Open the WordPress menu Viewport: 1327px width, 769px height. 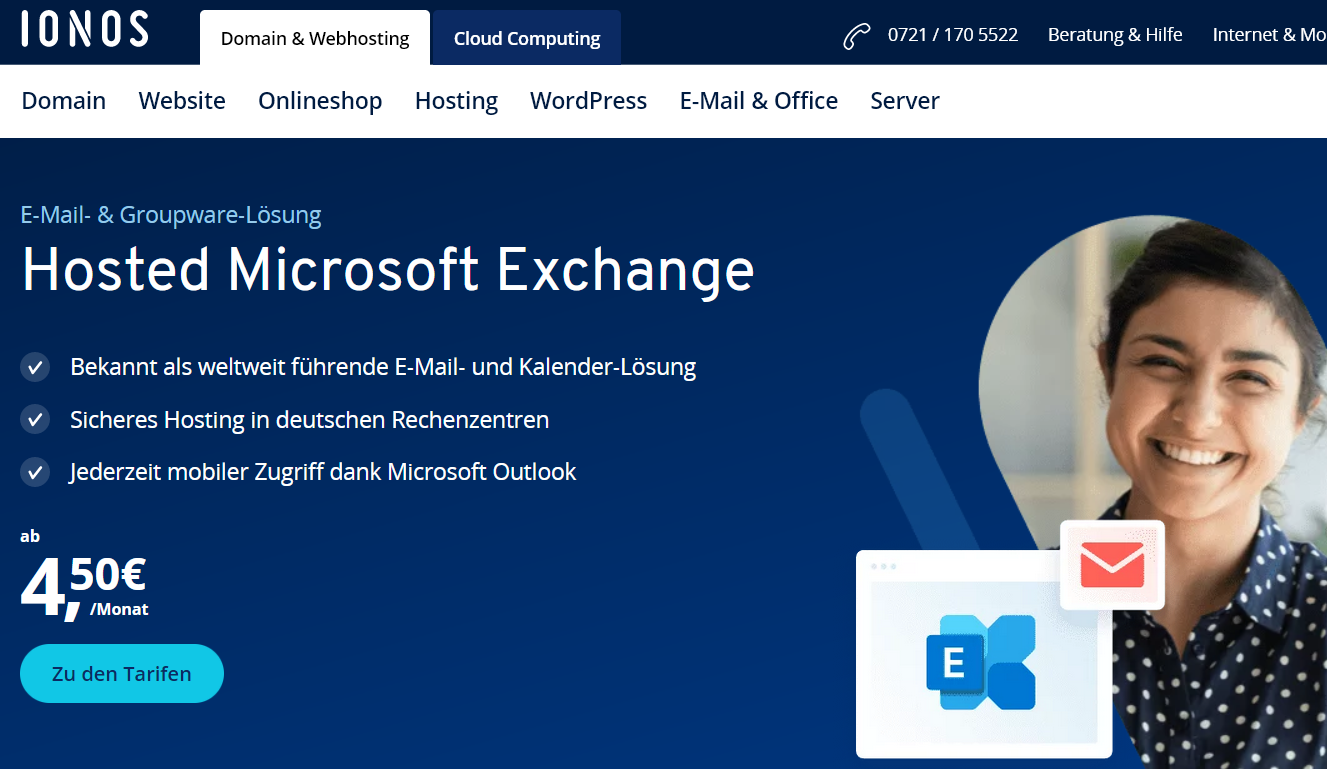[589, 101]
